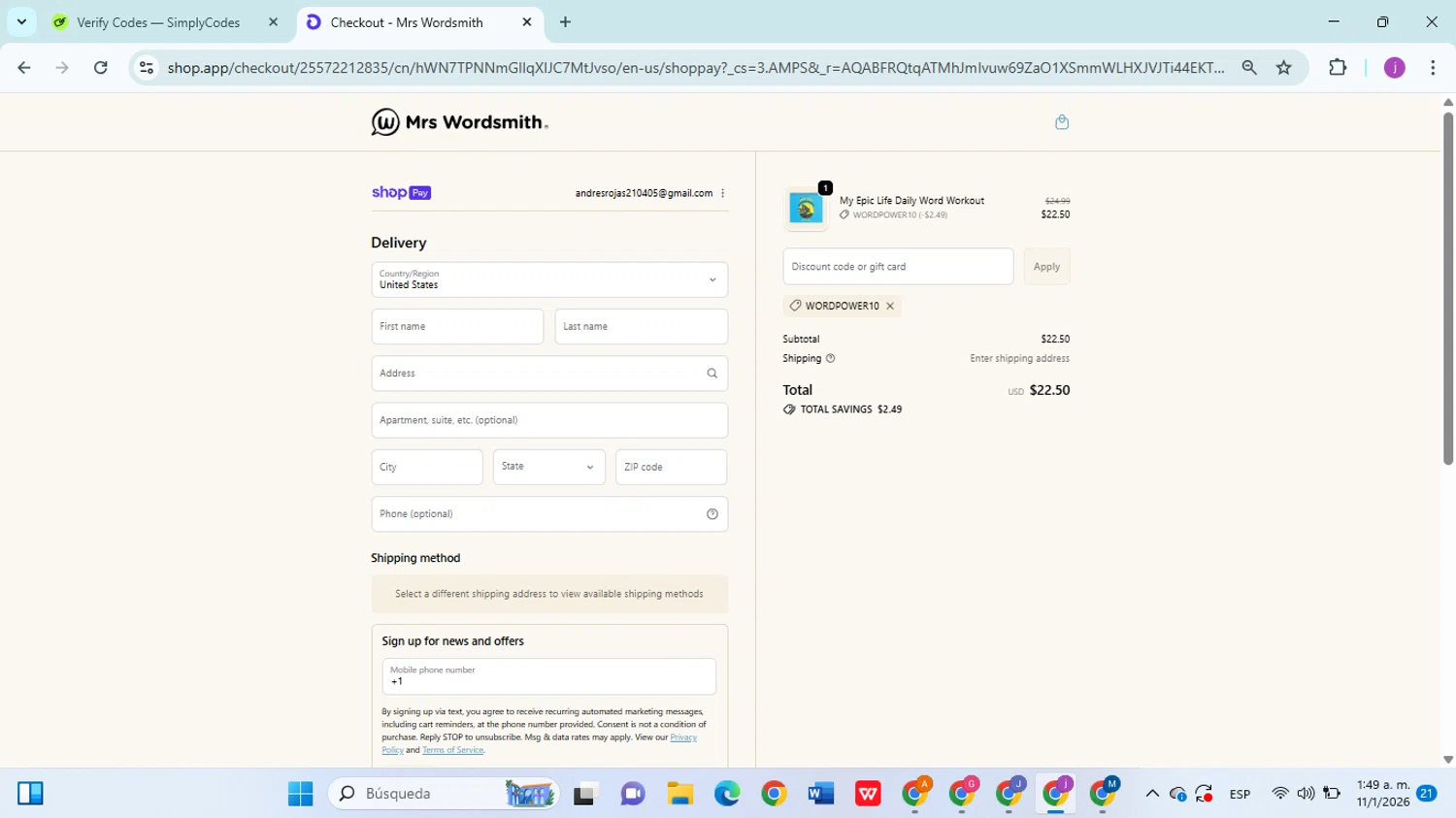Open a new browser tab
The image size is (1456, 818).
[x=565, y=22]
